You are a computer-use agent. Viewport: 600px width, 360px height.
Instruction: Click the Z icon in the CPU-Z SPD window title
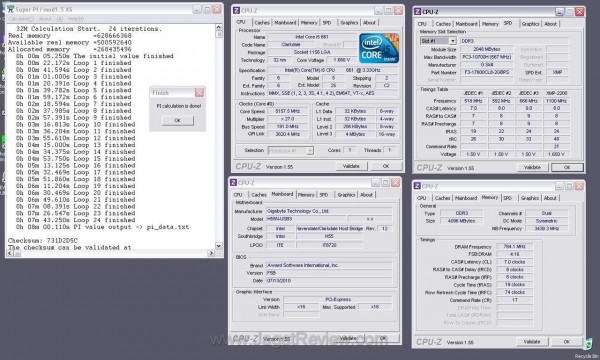coord(417,12)
